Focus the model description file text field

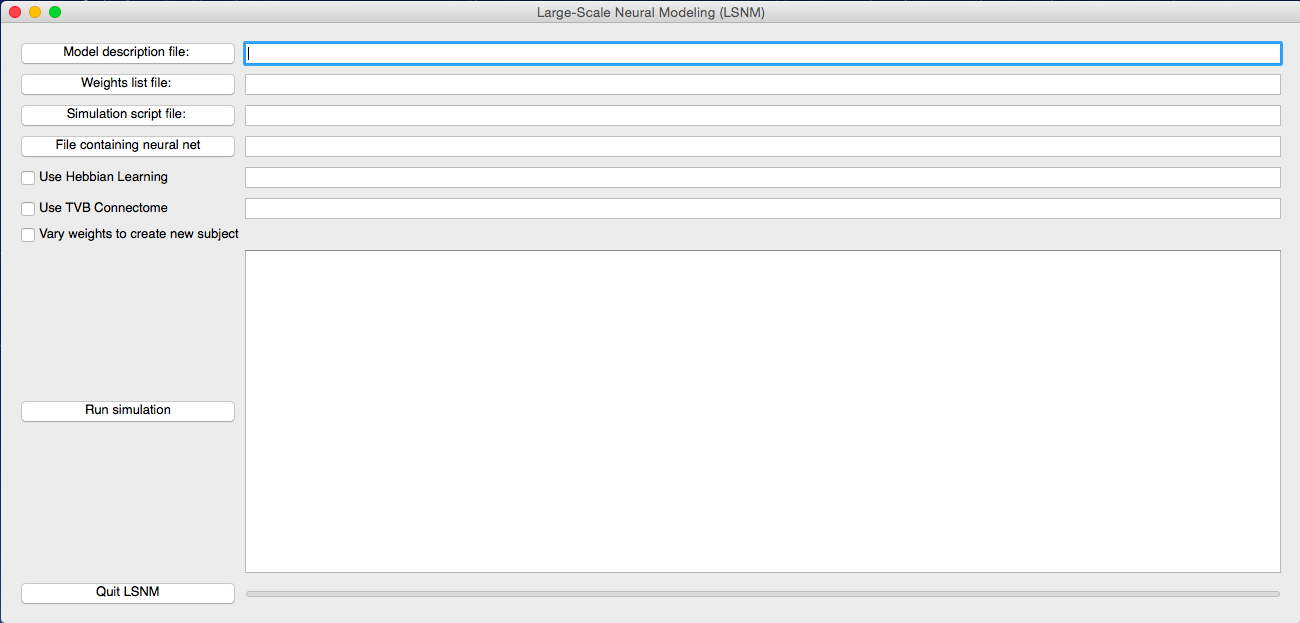[x=762, y=53]
